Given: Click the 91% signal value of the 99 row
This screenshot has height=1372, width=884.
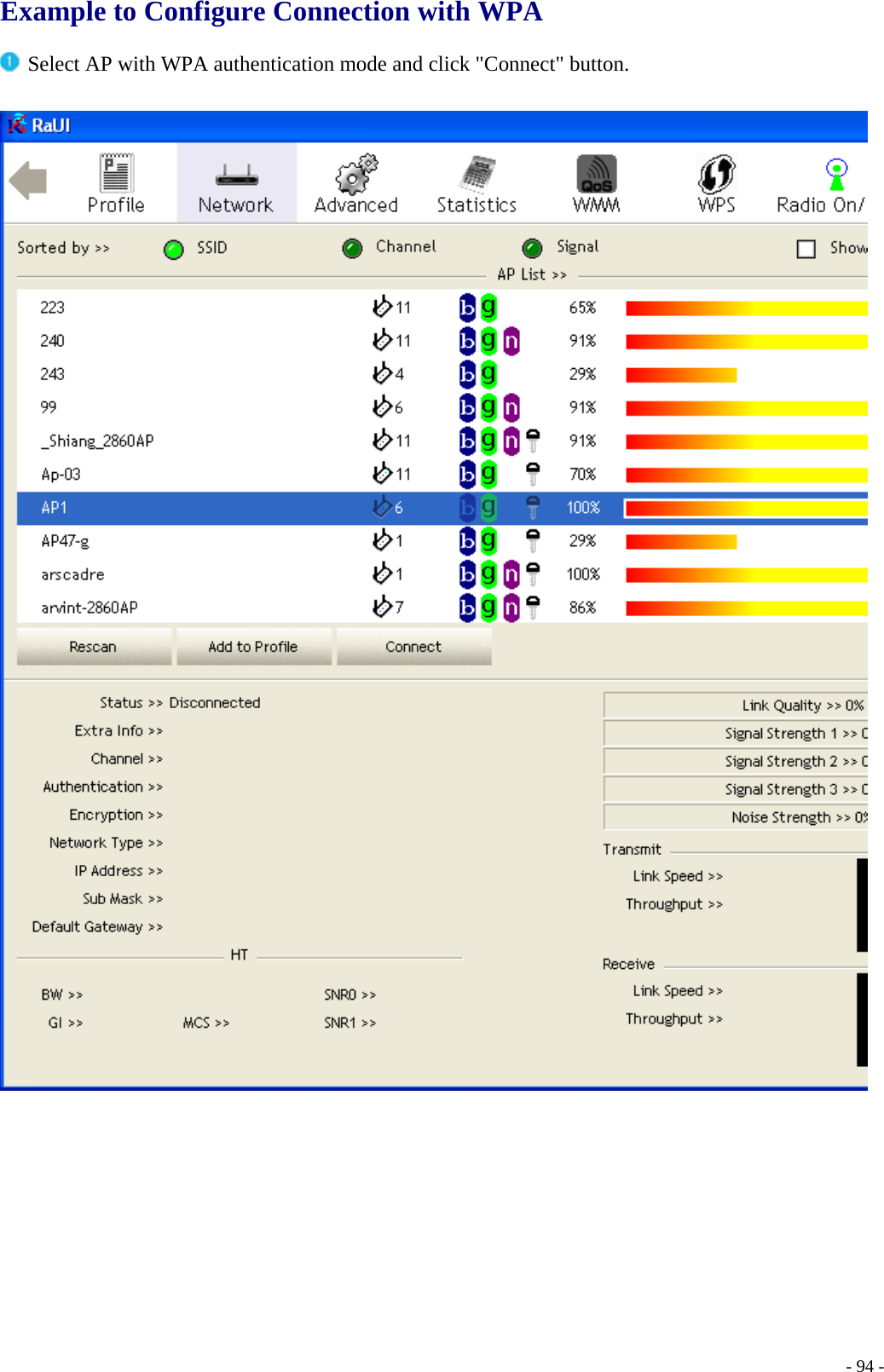Looking at the screenshot, I should [583, 407].
